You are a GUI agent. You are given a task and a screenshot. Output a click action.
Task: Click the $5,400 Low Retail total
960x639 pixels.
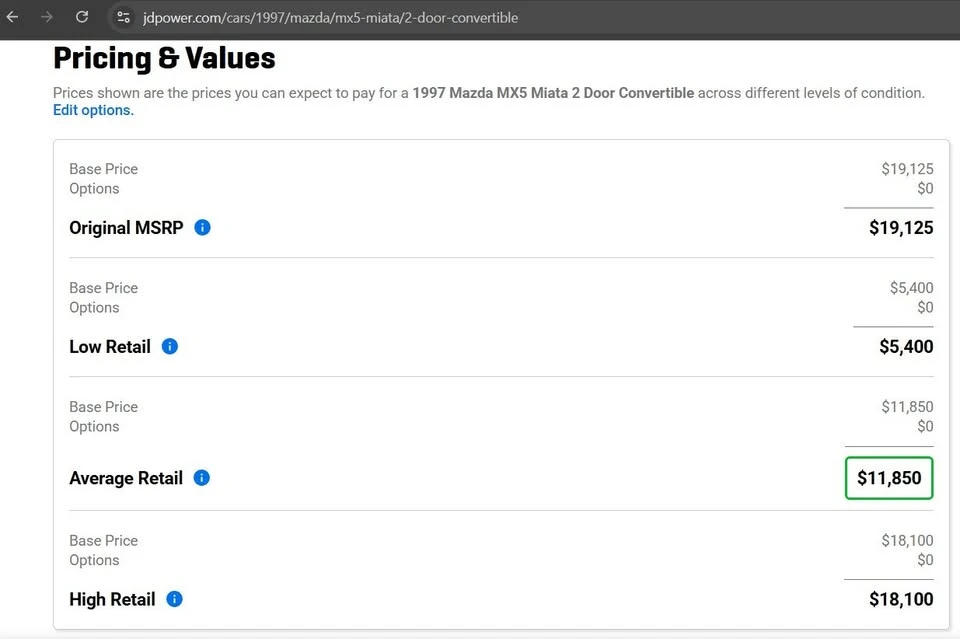pyautogui.click(x=906, y=346)
